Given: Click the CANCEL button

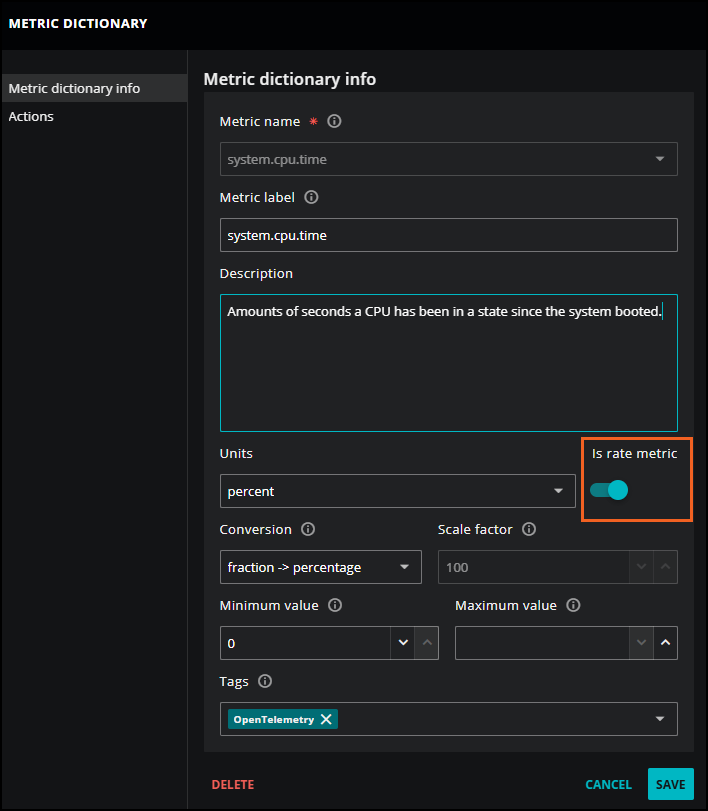Looking at the screenshot, I should coord(608,785).
